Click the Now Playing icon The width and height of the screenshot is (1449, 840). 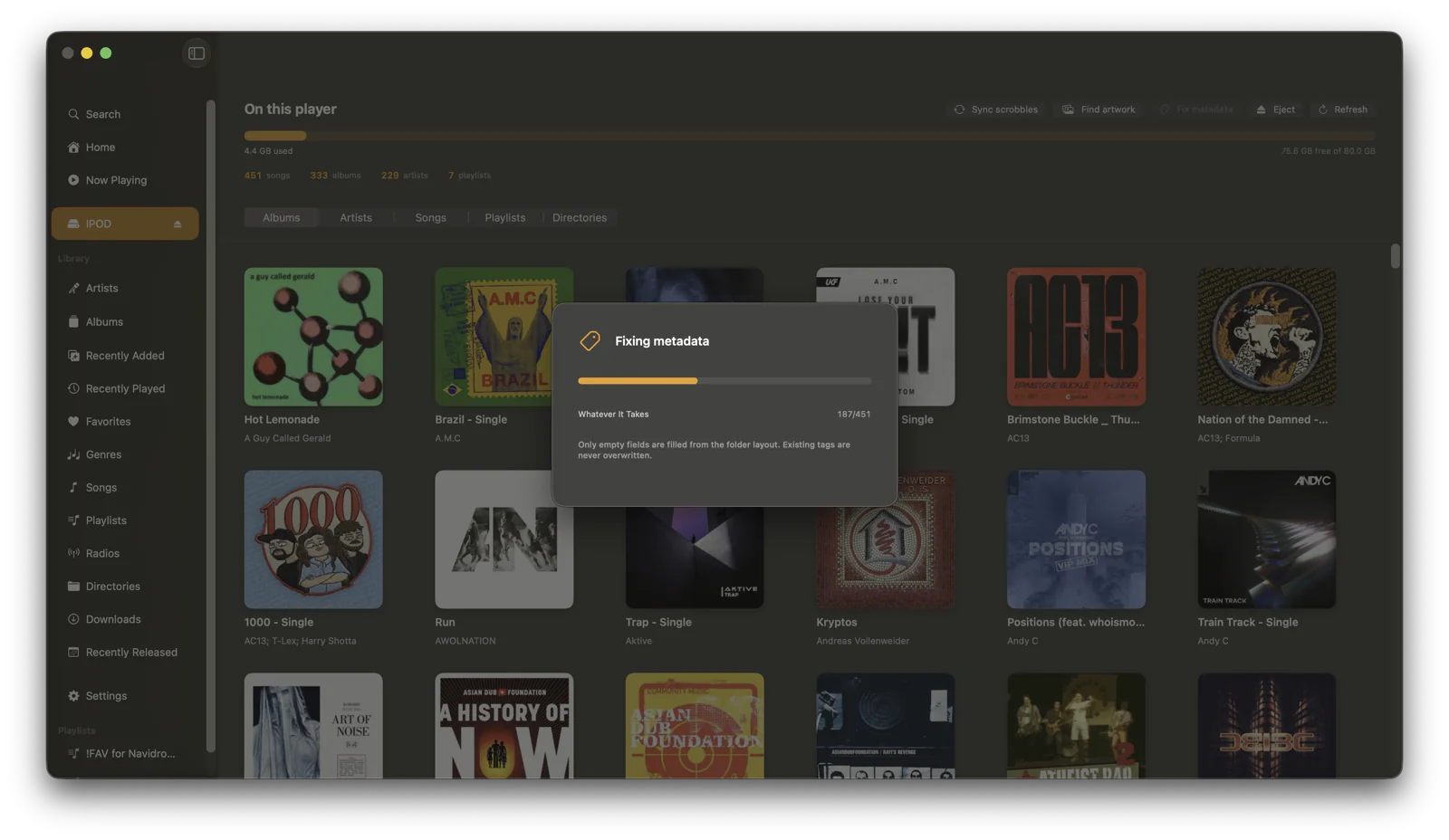pyautogui.click(x=73, y=180)
